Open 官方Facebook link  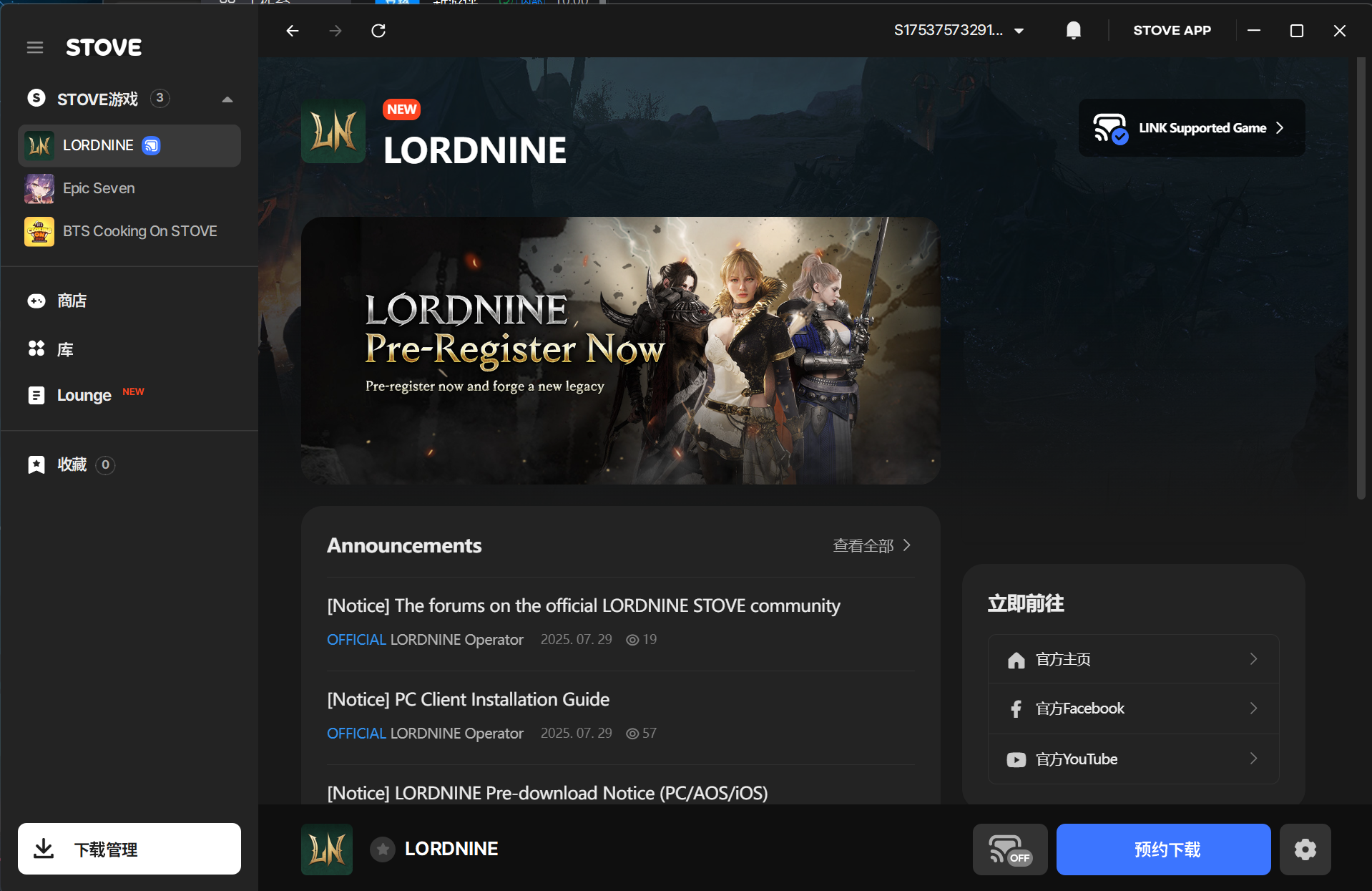click(x=1133, y=709)
